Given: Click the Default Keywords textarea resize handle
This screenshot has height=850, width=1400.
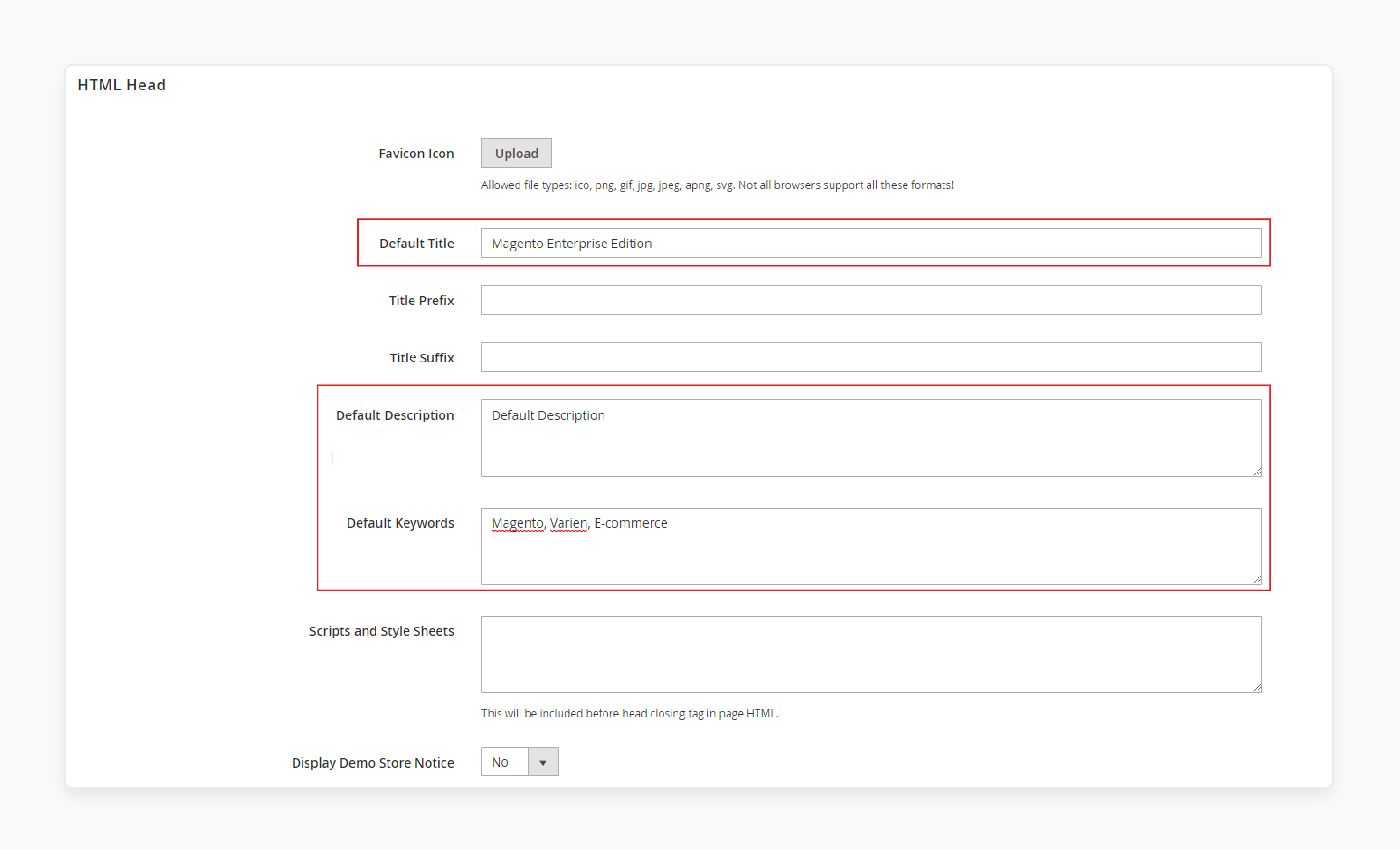Looking at the screenshot, I should pos(1257,579).
